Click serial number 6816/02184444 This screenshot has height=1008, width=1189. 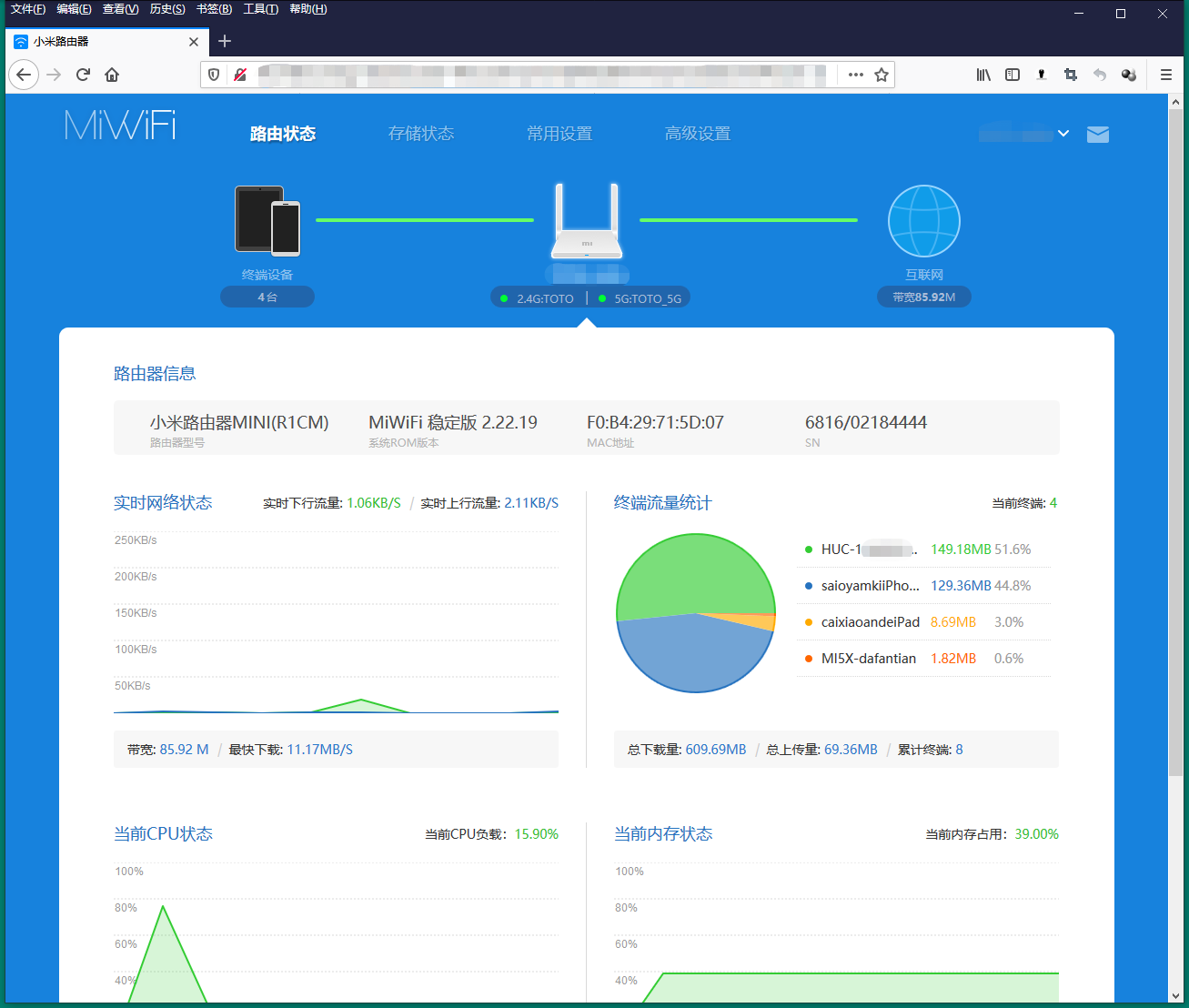pos(866,422)
